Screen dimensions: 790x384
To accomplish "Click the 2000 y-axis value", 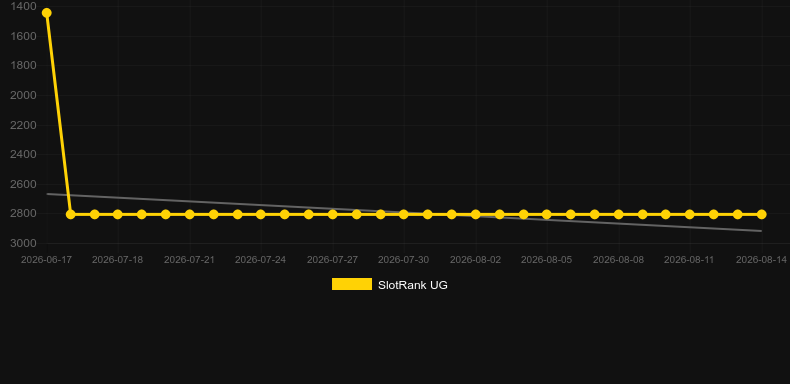I will click(23, 95).
